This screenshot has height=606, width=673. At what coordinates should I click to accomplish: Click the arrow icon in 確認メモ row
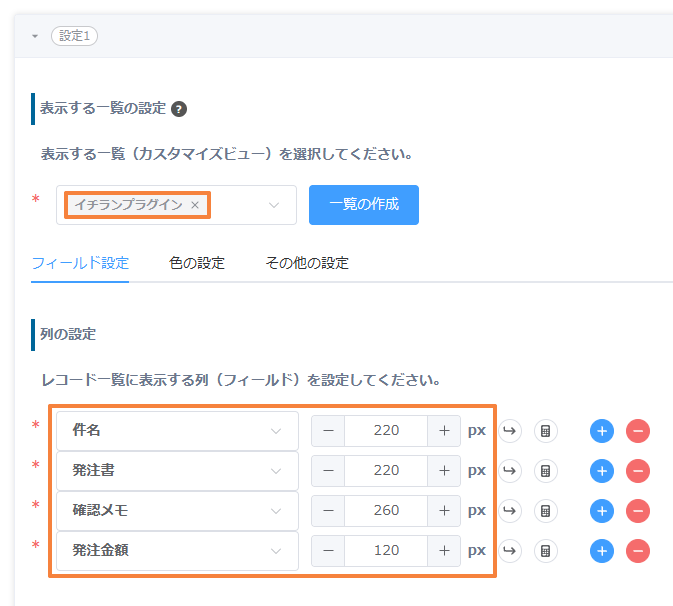(x=509, y=511)
